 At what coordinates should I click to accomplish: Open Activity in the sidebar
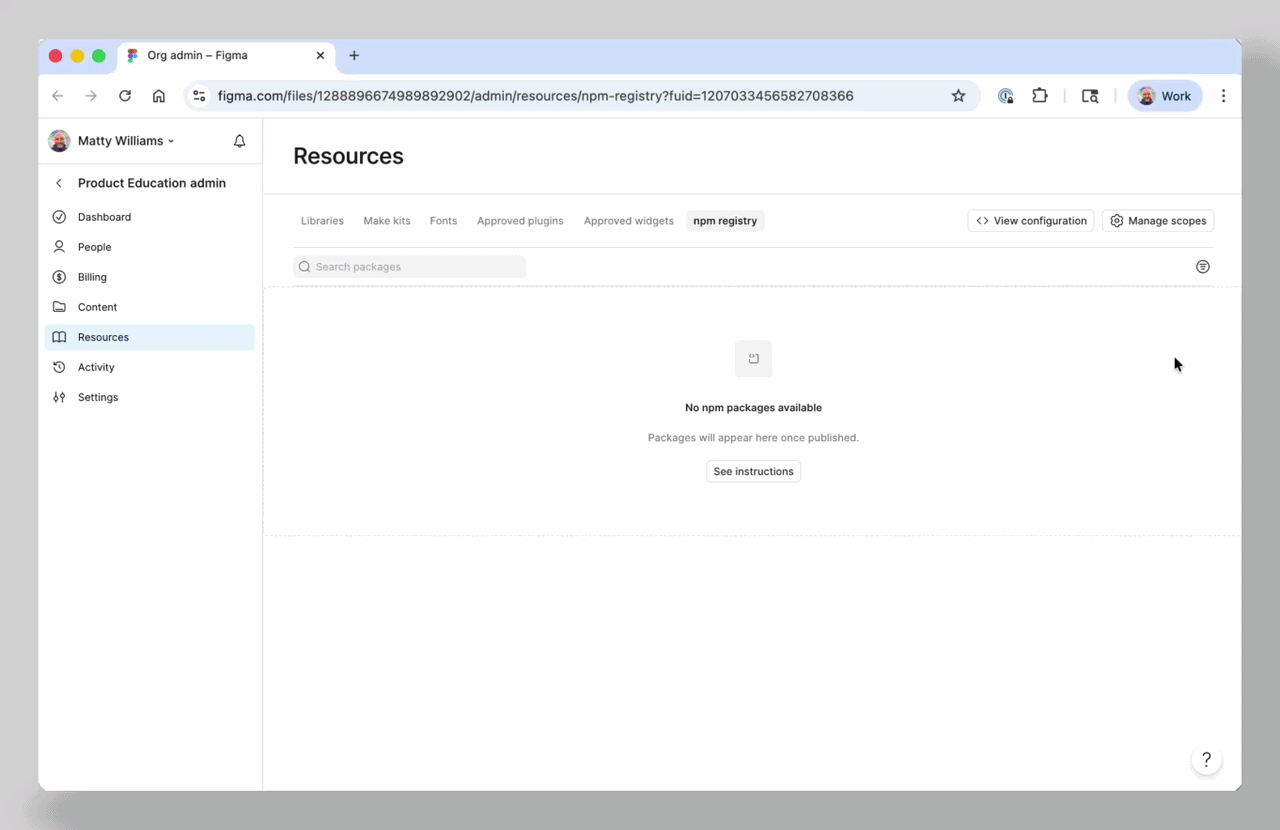(150, 367)
